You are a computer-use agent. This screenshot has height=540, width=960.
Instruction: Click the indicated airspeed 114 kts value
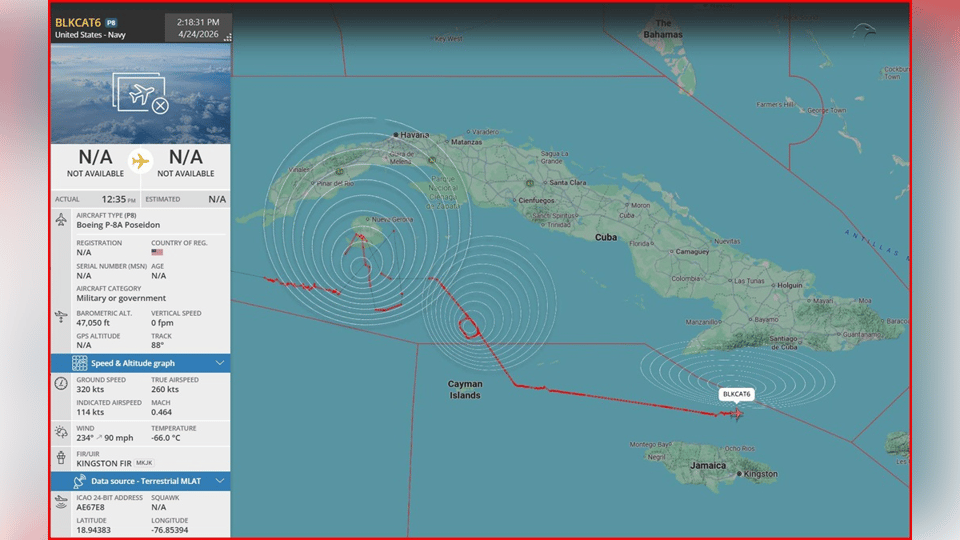tap(89, 412)
